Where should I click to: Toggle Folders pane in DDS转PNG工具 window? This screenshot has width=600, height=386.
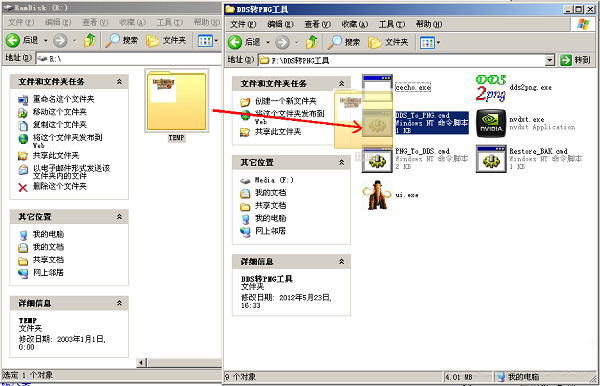[x=388, y=42]
